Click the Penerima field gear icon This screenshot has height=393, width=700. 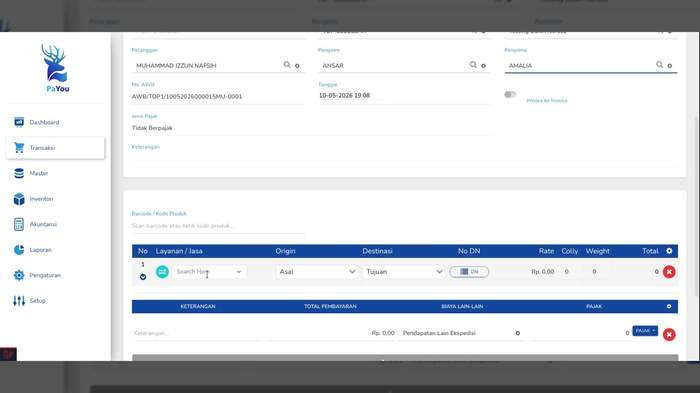[670, 66]
